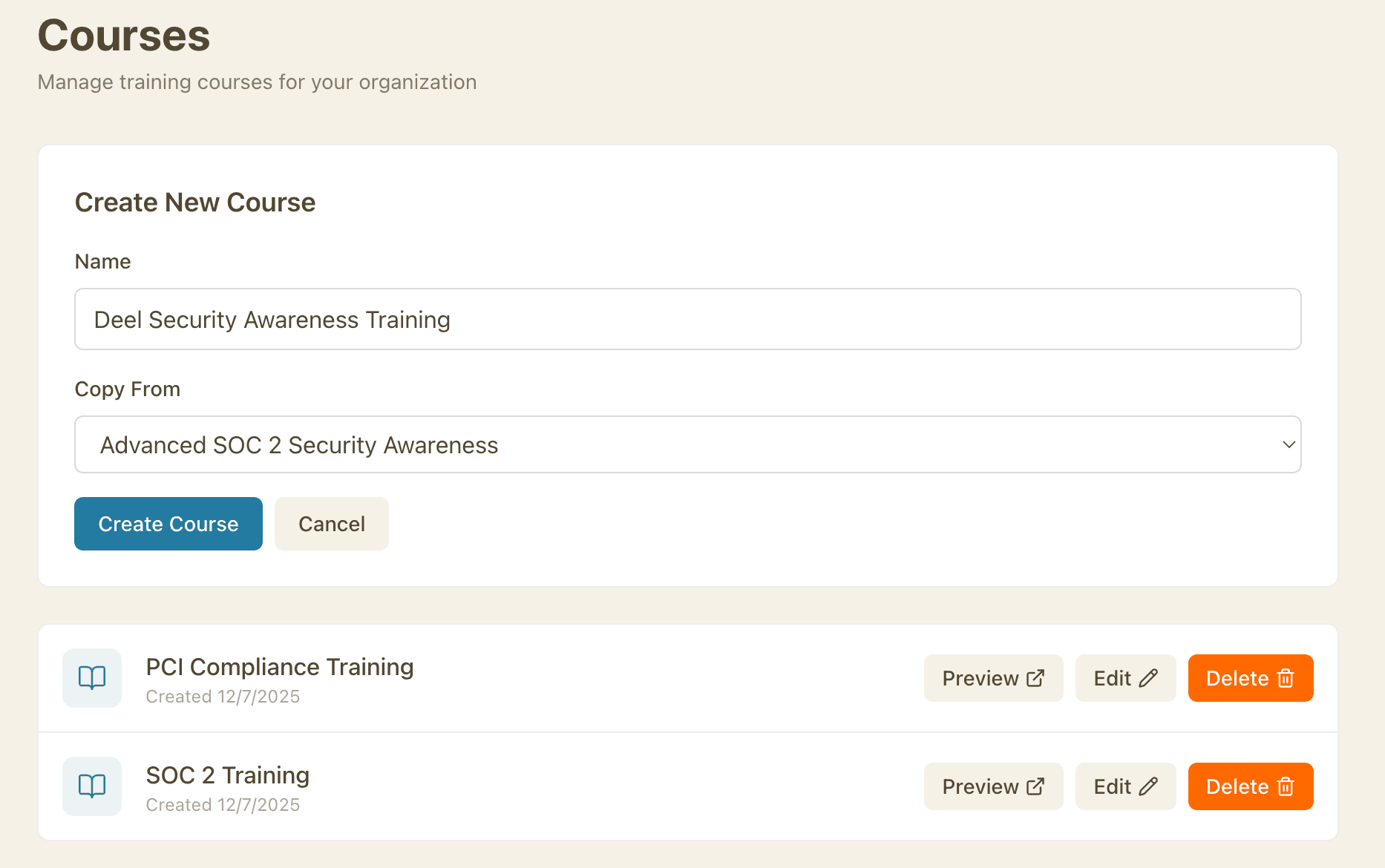The image size is (1385, 868).
Task: Click the pencil icon on SOC 2 Edit button
Action: 1149,785
